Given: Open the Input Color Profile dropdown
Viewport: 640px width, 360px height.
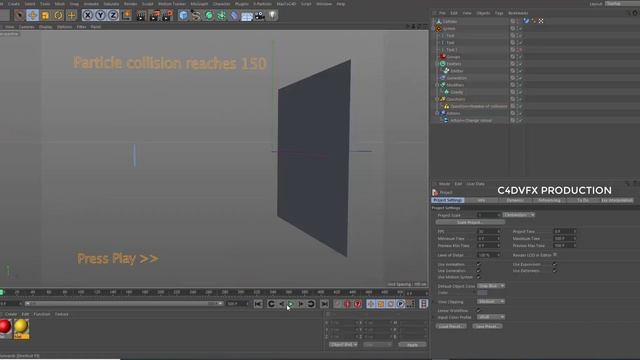Looking at the screenshot, I should [491, 317].
